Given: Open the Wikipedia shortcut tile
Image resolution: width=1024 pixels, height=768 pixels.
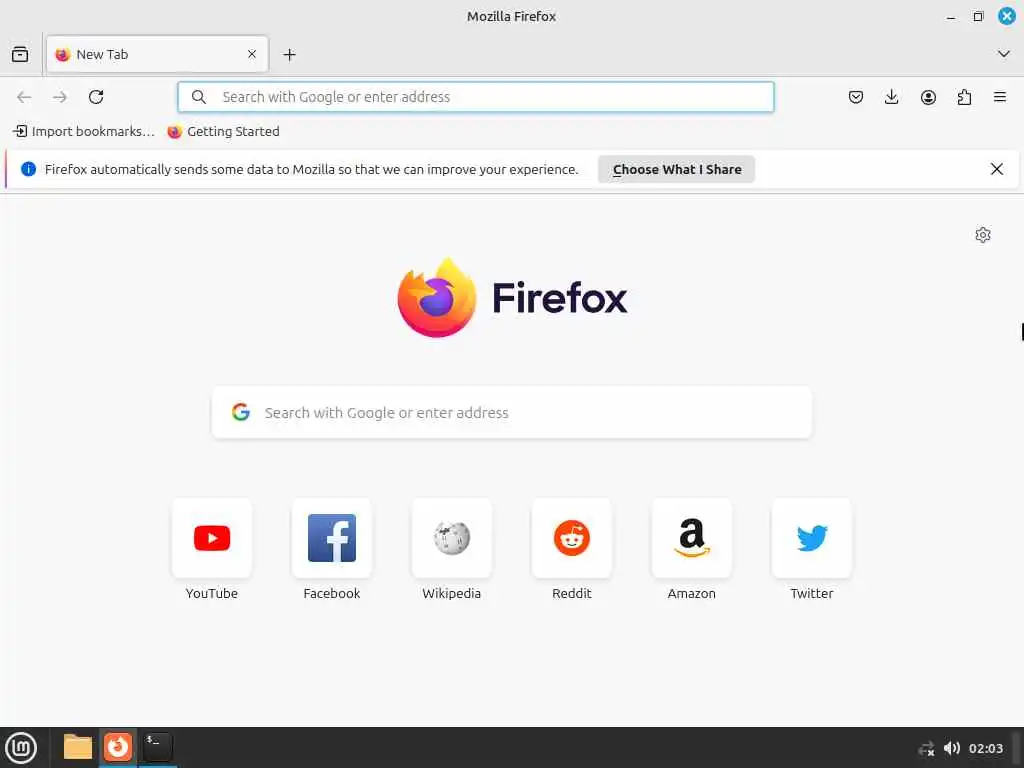Looking at the screenshot, I should click(x=452, y=538).
